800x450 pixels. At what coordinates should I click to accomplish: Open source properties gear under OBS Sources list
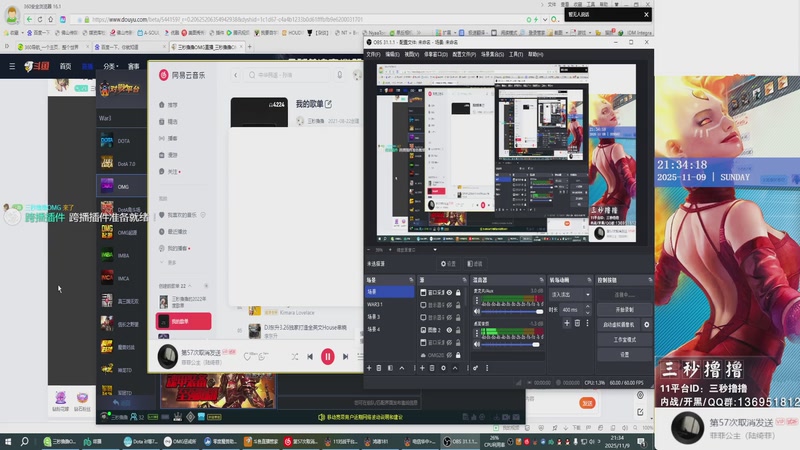coord(443,368)
